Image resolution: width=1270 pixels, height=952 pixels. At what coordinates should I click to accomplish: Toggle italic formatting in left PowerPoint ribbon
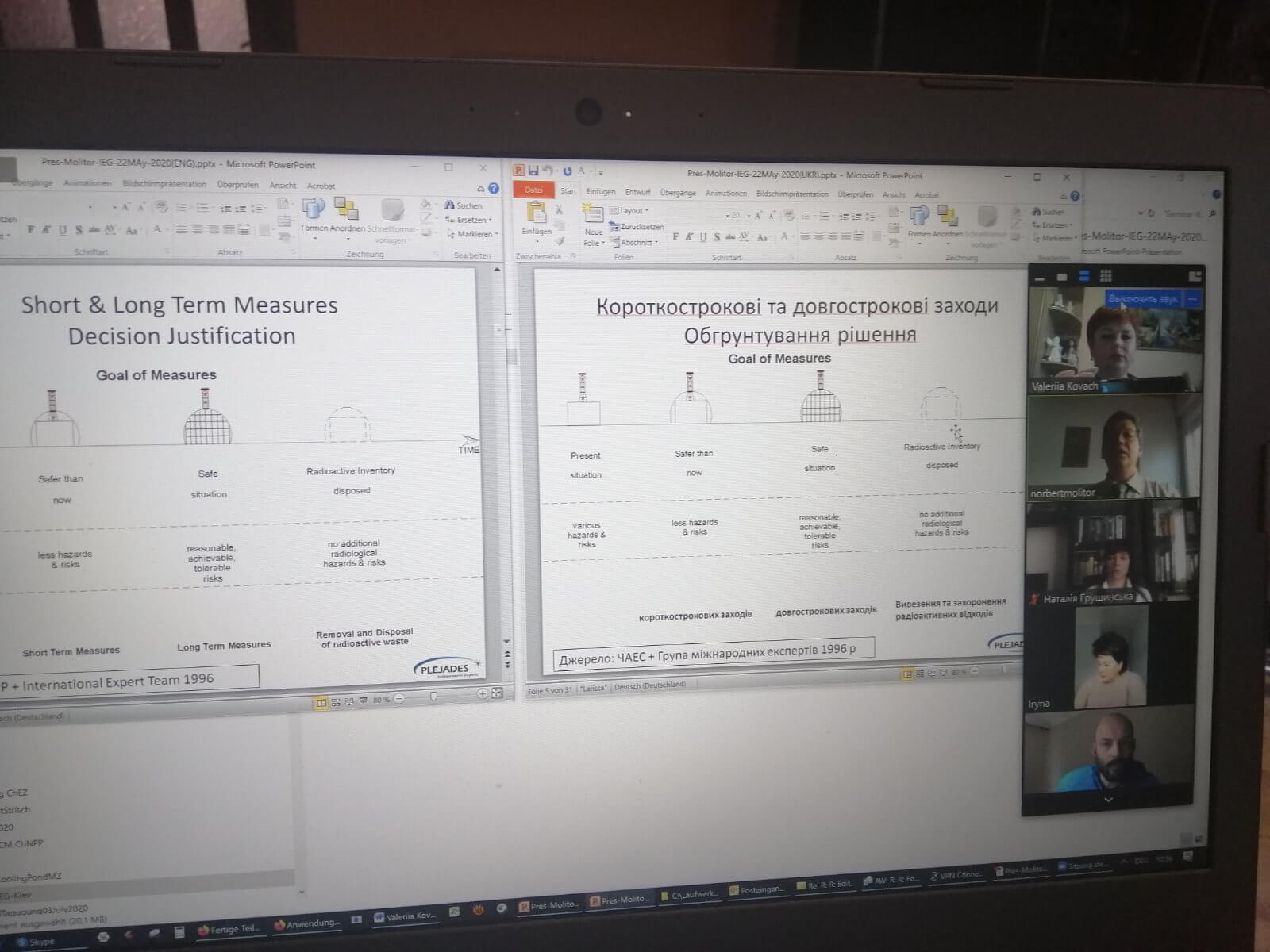[46, 230]
